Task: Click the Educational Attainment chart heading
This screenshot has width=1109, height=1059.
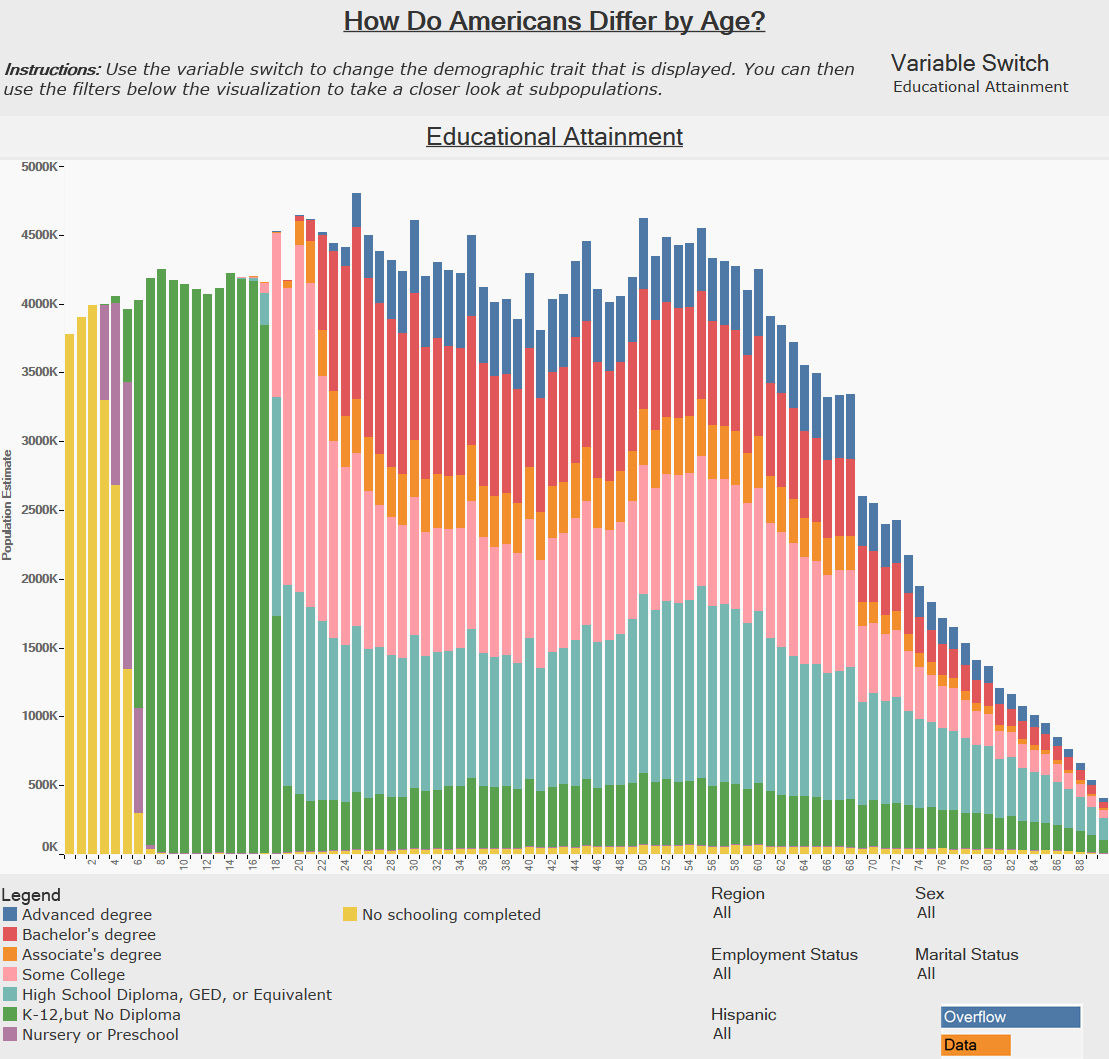Action: pyautogui.click(x=554, y=136)
